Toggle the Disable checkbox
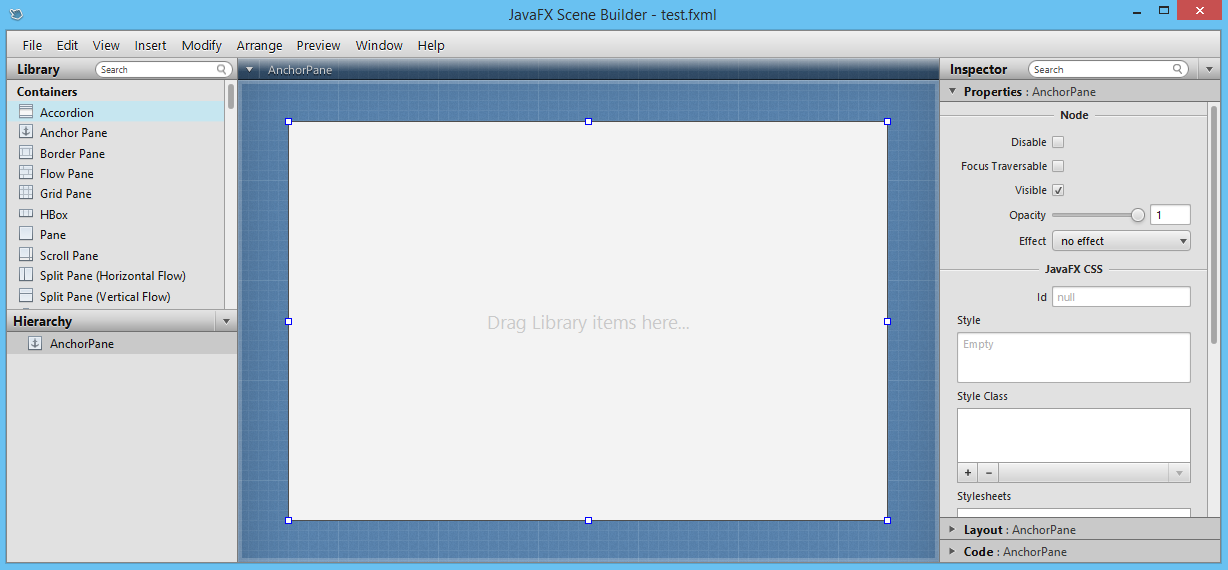The width and height of the screenshot is (1228, 570). tap(1058, 142)
